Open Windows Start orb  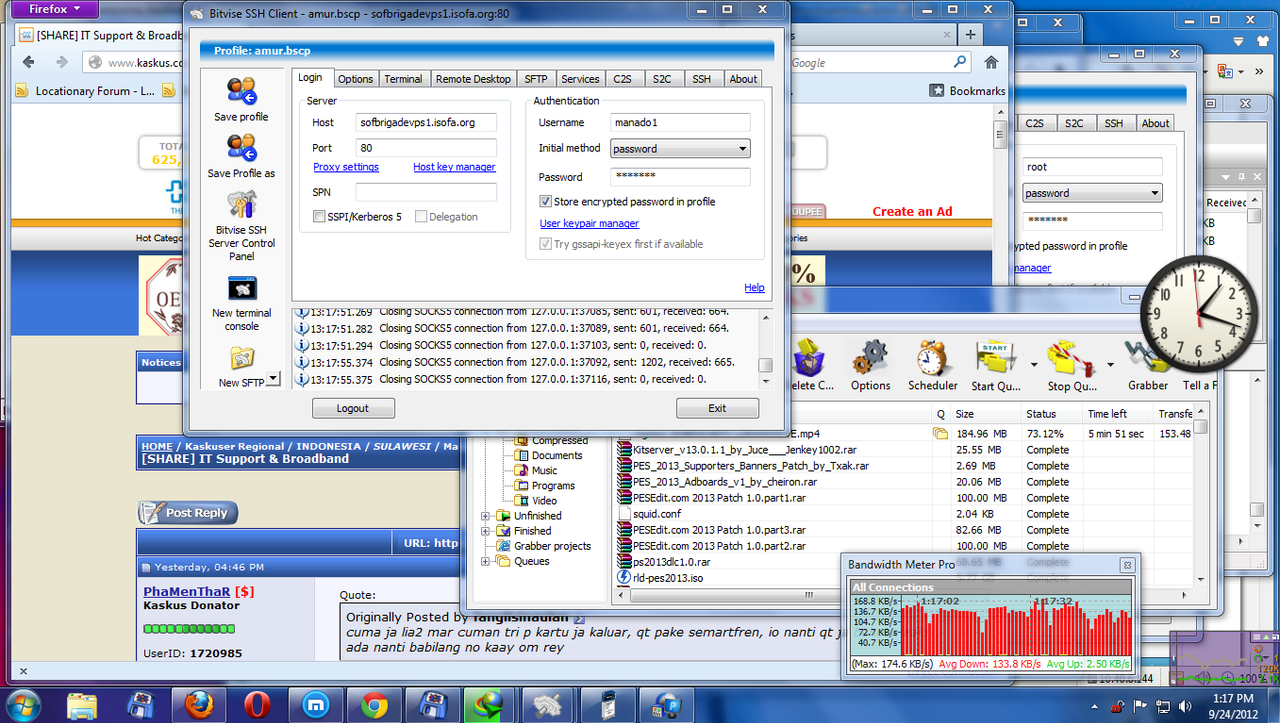point(23,704)
